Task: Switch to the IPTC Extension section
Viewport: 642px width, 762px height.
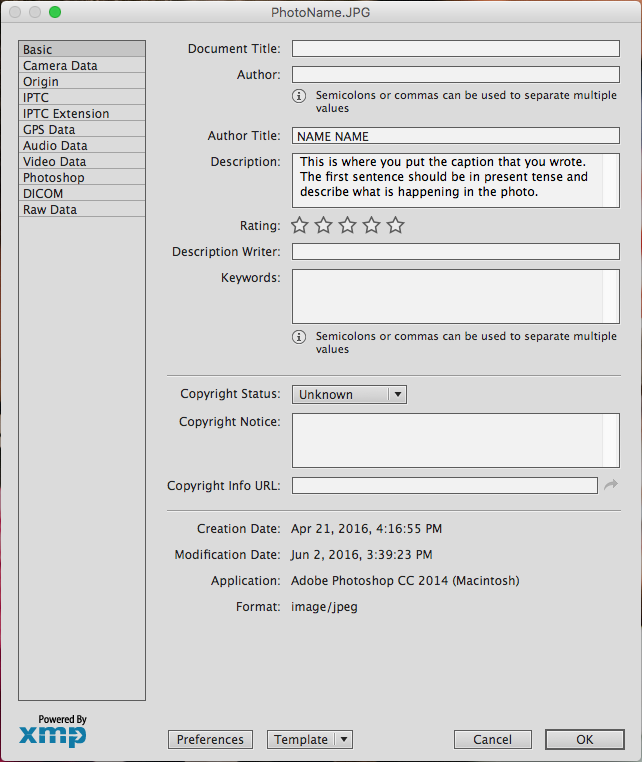Action: pyautogui.click(x=66, y=114)
